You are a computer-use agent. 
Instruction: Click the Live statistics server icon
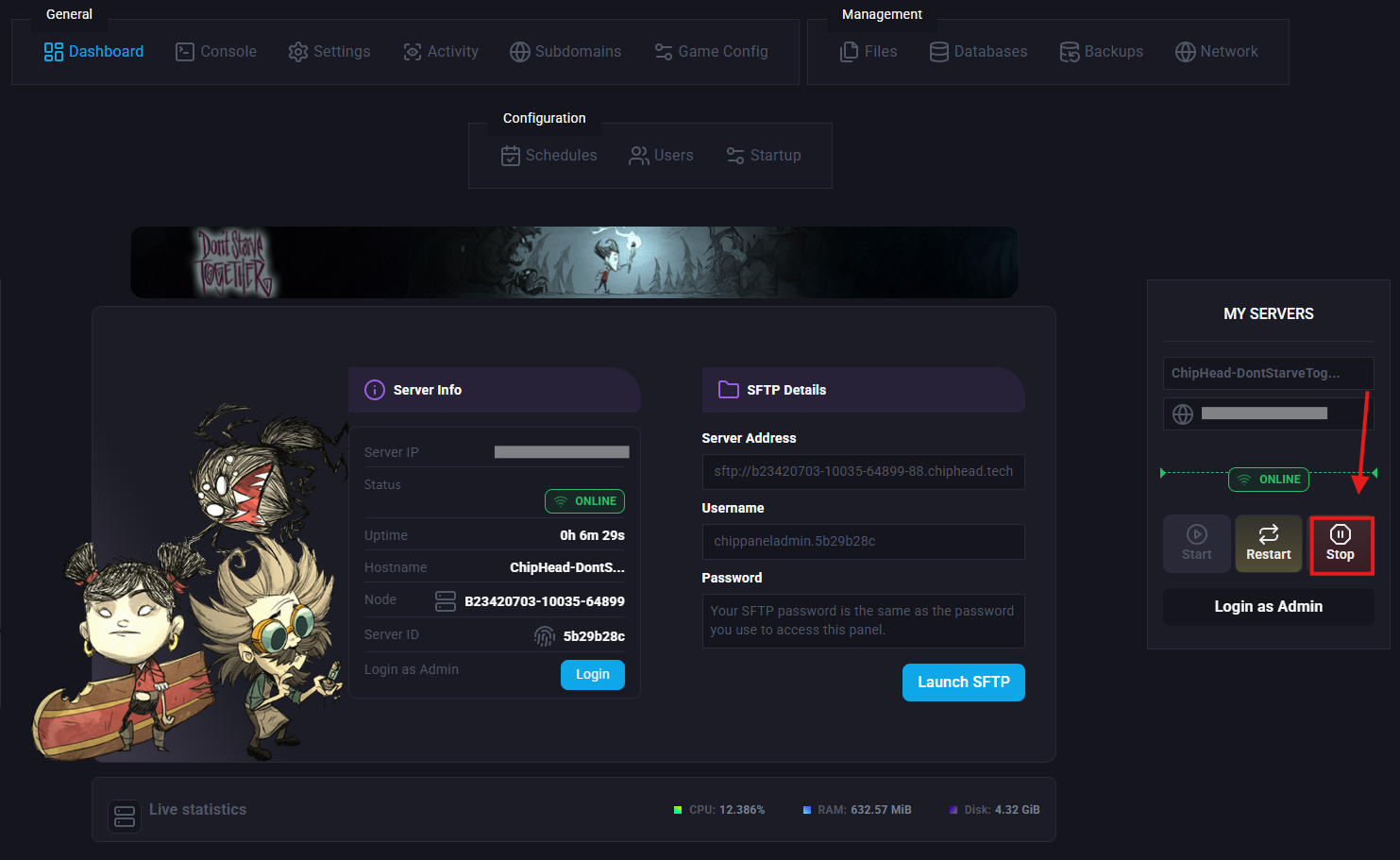125,817
